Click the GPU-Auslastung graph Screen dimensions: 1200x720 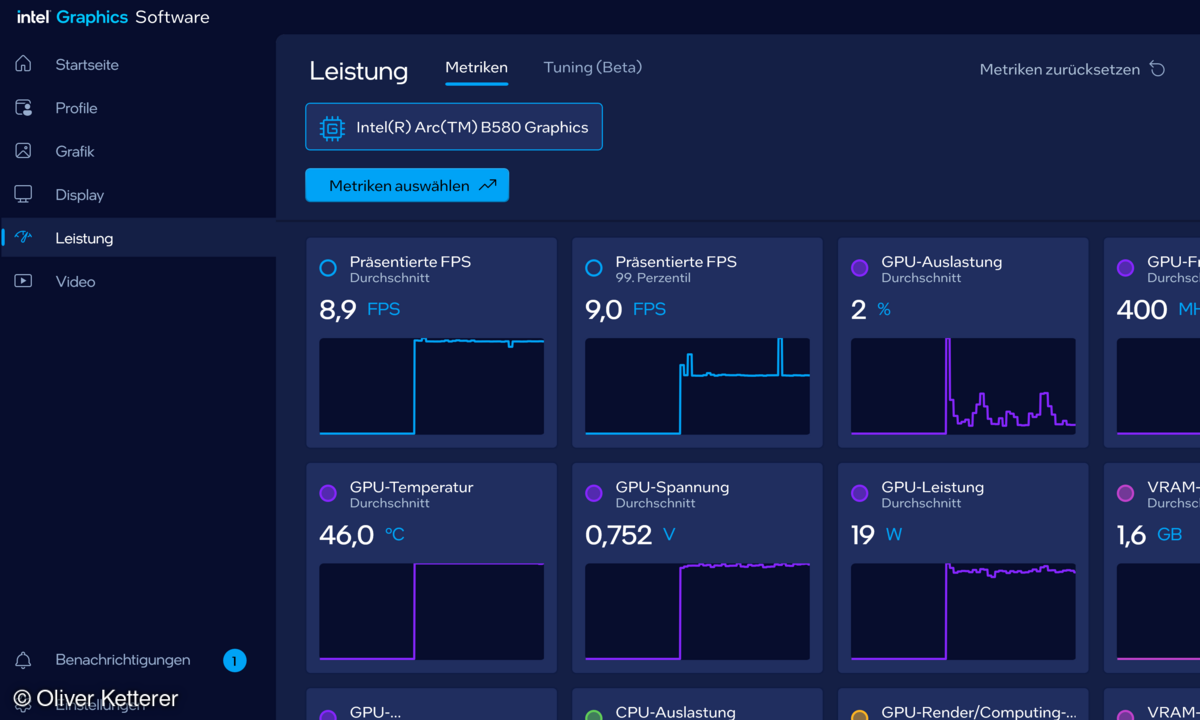[x=963, y=386]
